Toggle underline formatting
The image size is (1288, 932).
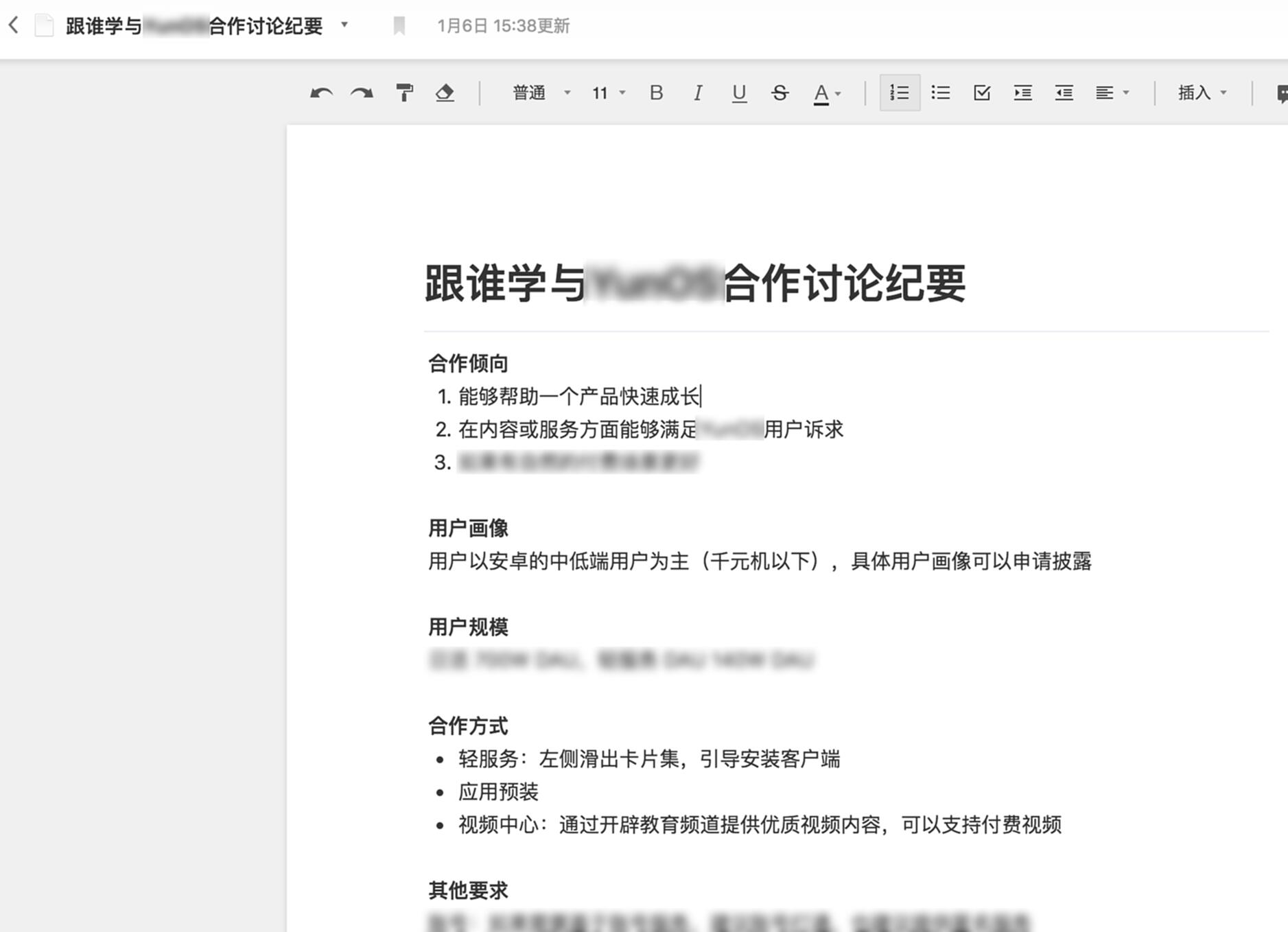point(738,93)
